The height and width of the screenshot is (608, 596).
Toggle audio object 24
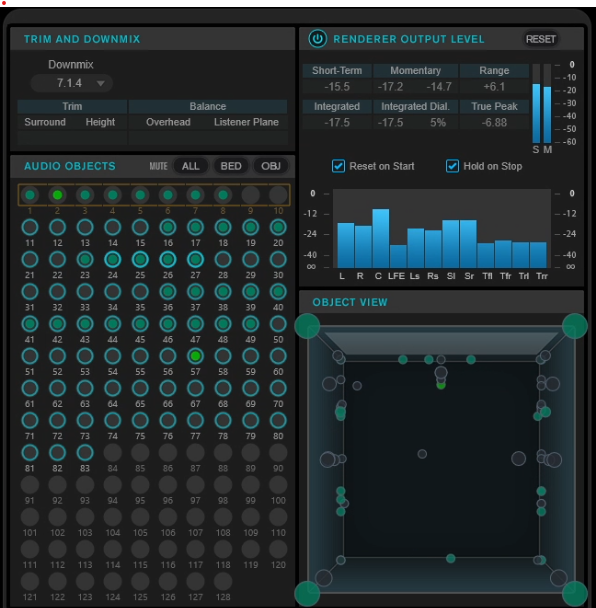(x=112, y=259)
